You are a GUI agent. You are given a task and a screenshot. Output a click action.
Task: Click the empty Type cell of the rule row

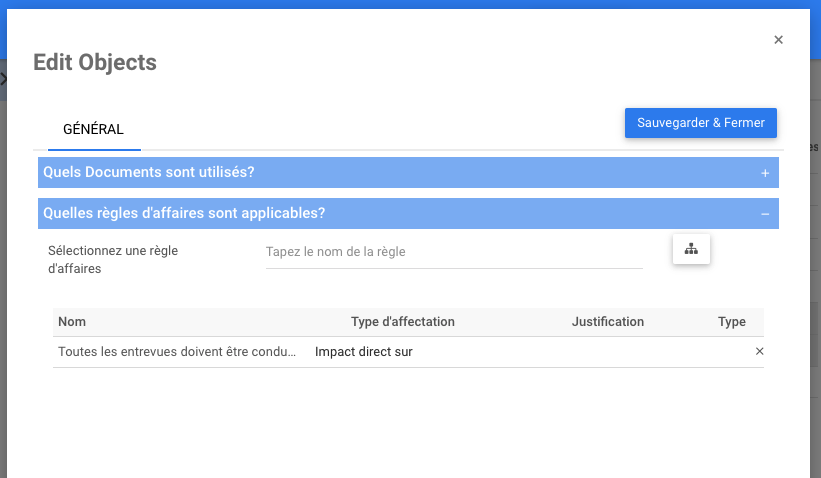click(725, 352)
